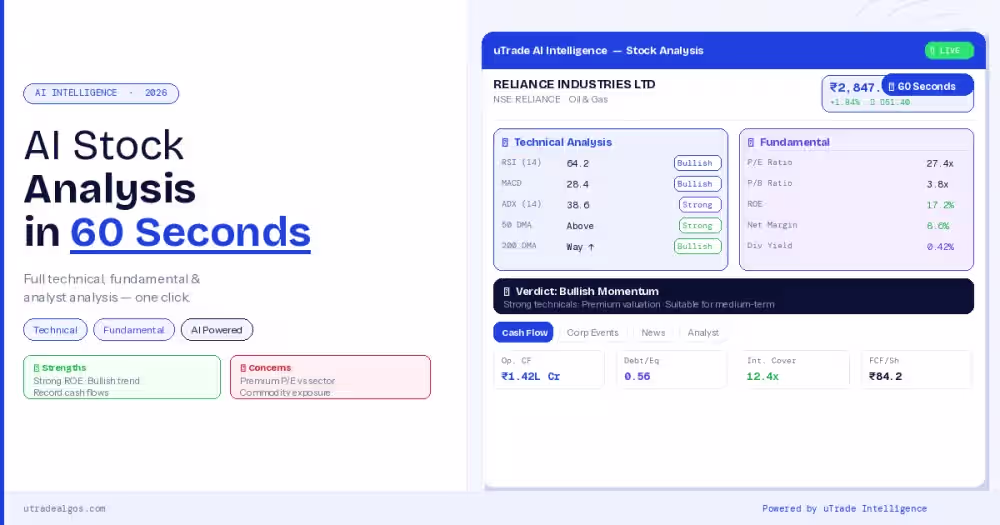Follow the underlined 60 Seconds headline link
1000x525 pixels.
pyautogui.click(x=190, y=232)
